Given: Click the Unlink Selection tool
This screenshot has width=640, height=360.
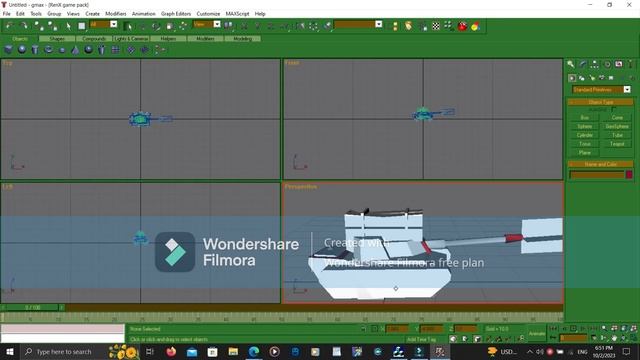Looking at the screenshot, I should (52, 26).
